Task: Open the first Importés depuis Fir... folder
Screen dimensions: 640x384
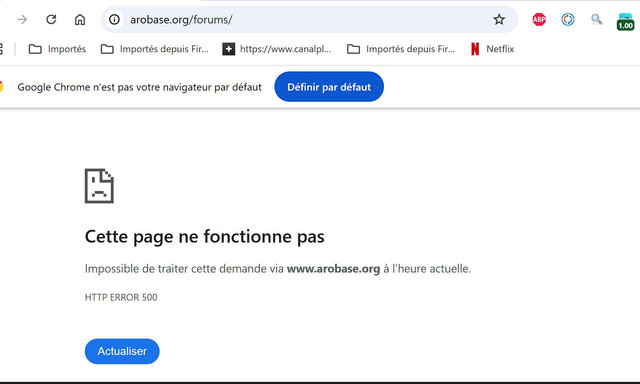Action: (x=155, y=49)
